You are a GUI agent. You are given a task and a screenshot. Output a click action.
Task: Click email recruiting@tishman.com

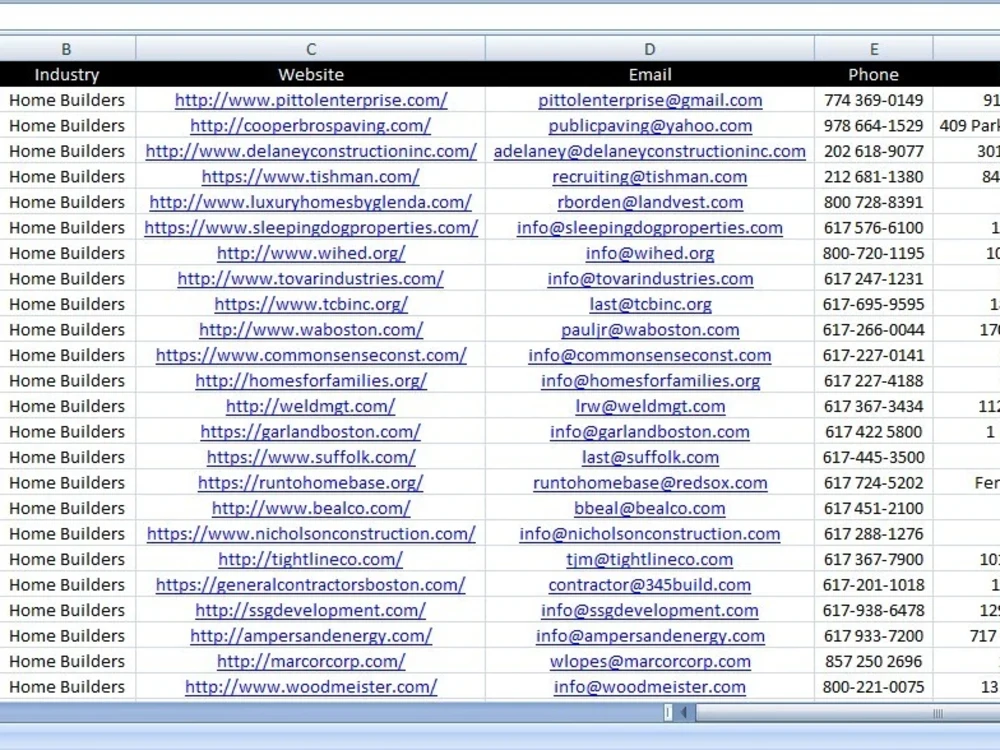[x=650, y=177]
